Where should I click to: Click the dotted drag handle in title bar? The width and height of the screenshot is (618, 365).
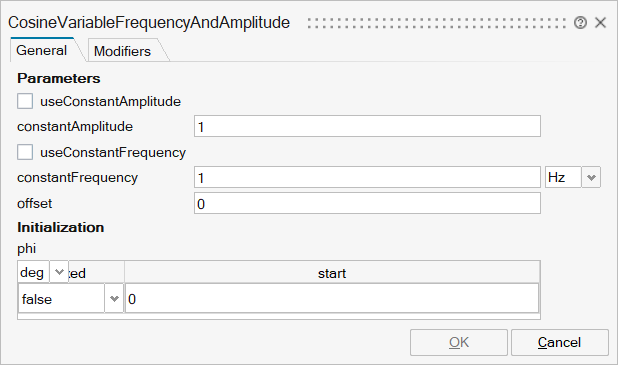coord(437,23)
